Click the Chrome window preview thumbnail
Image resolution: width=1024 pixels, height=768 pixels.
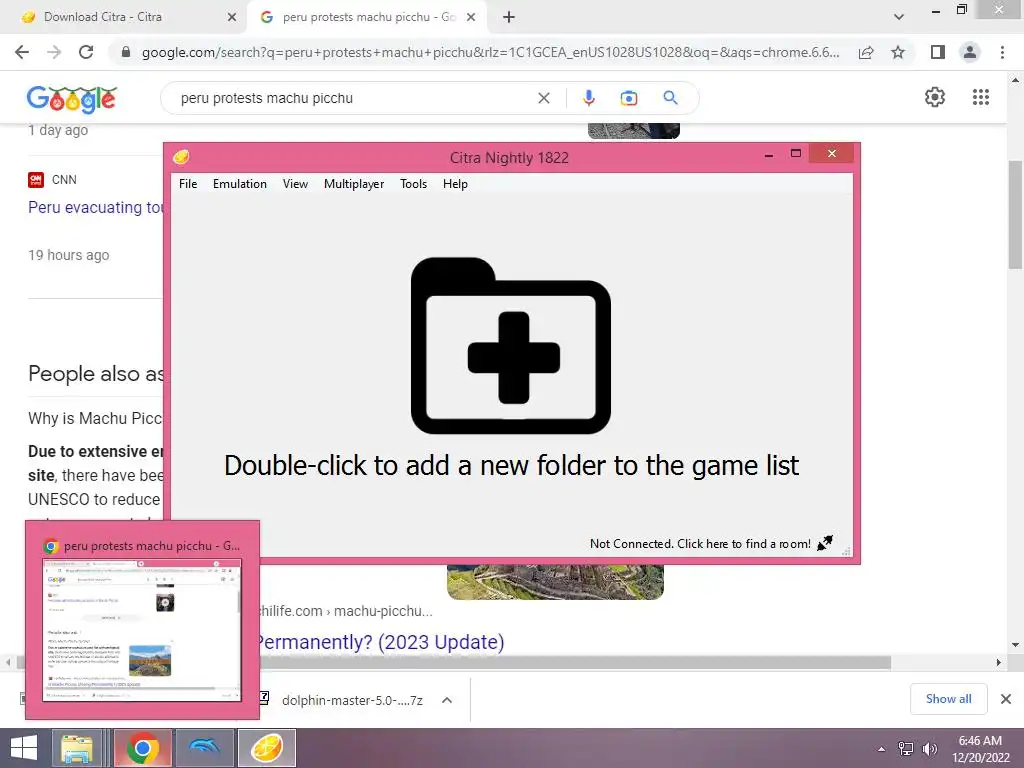click(x=142, y=630)
